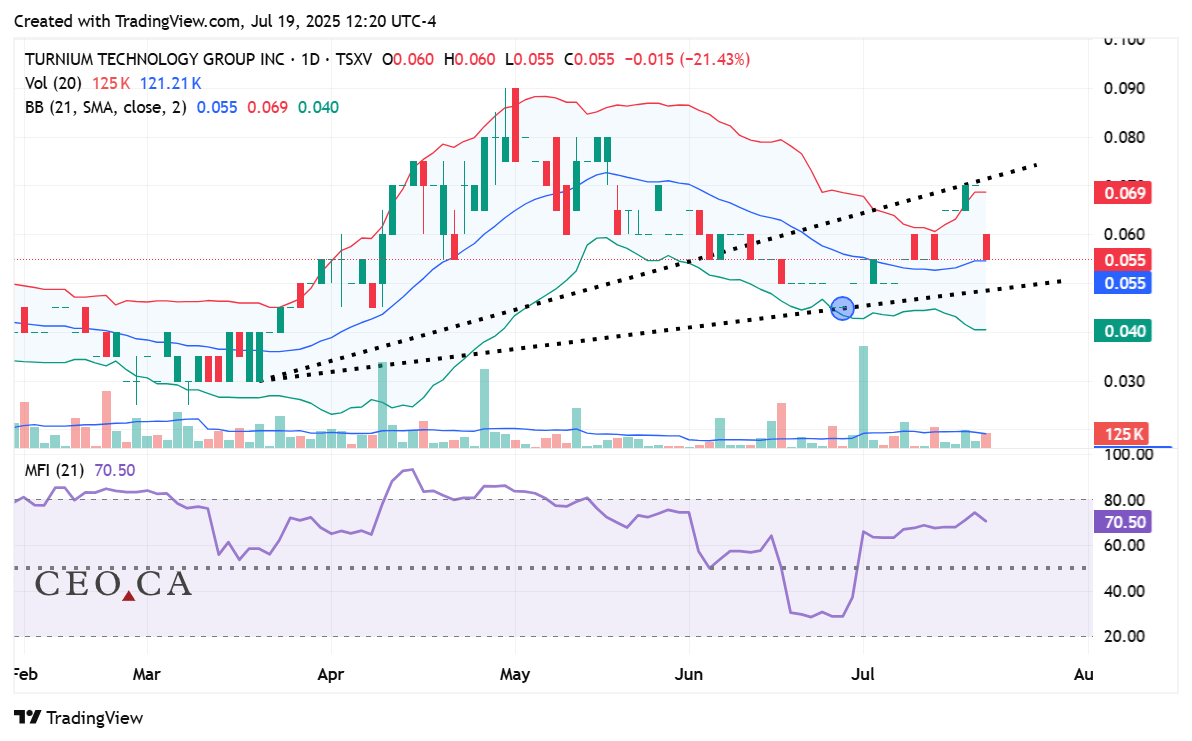The height and width of the screenshot is (741, 1192).
Task: Click the purple 70.50 tag on MFI axis
Action: pos(1122,522)
